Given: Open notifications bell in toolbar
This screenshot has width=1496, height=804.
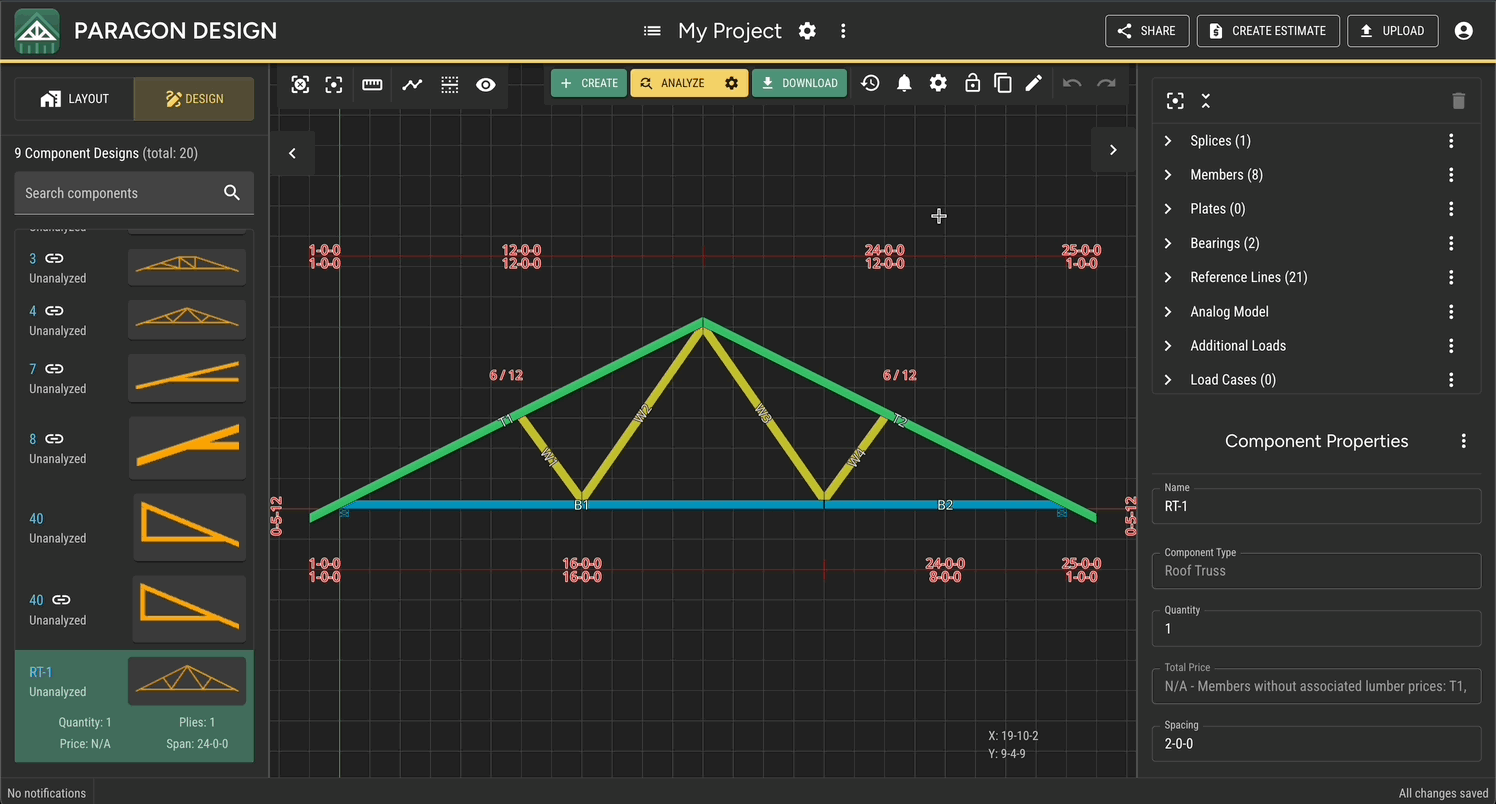Looking at the screenshot, I should click(x=904, y=83).
